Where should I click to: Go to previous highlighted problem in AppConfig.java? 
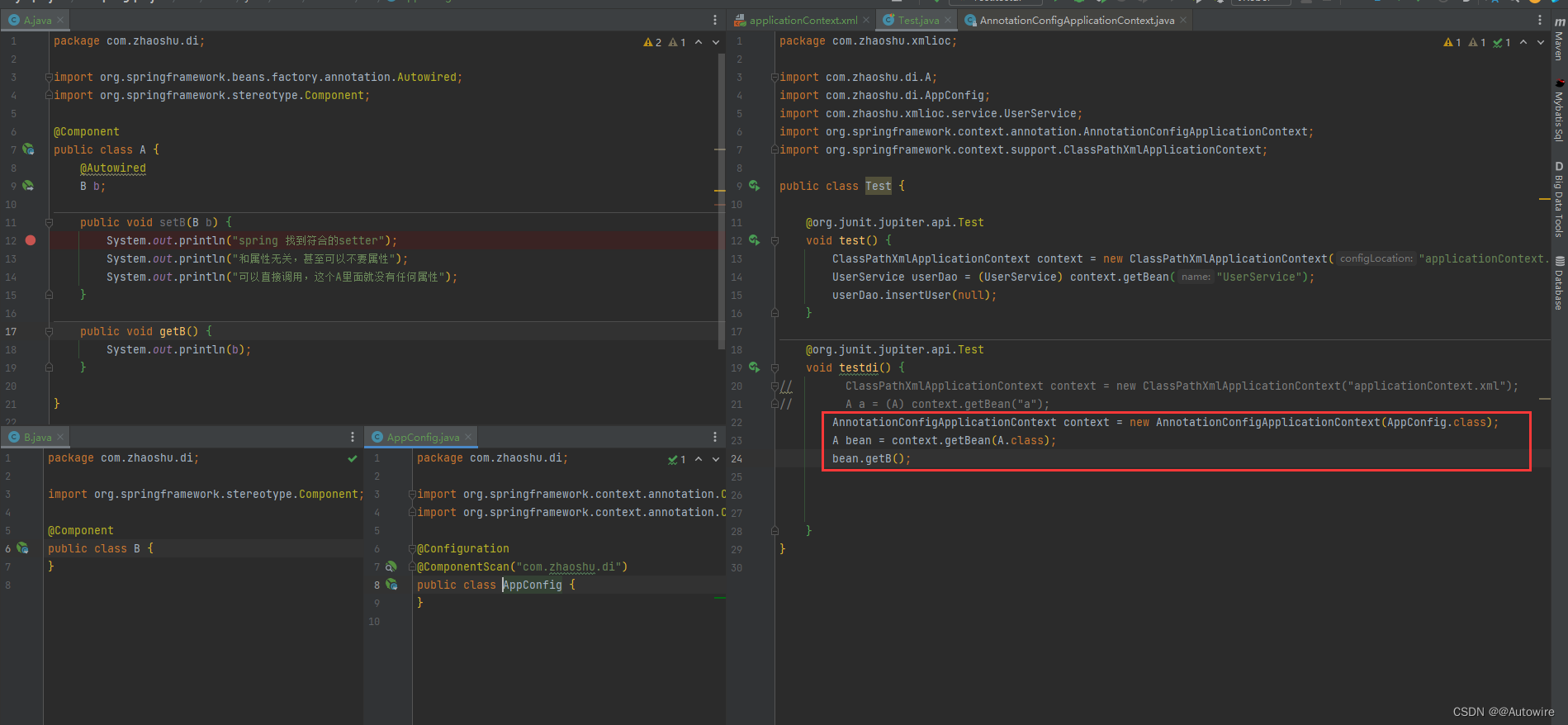pyautogui.click(x=699, y=459)
